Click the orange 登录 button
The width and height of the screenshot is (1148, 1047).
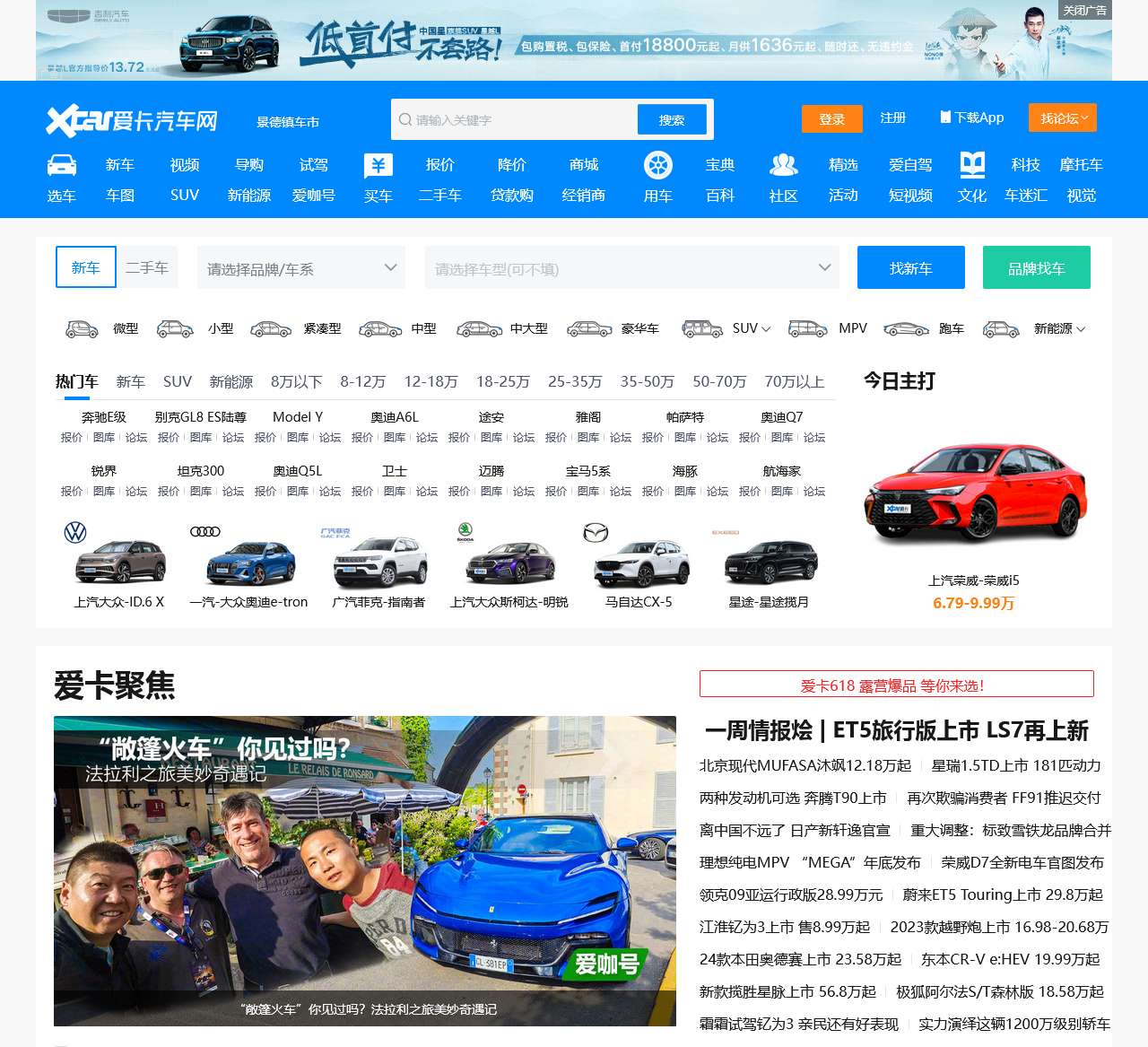832,118
